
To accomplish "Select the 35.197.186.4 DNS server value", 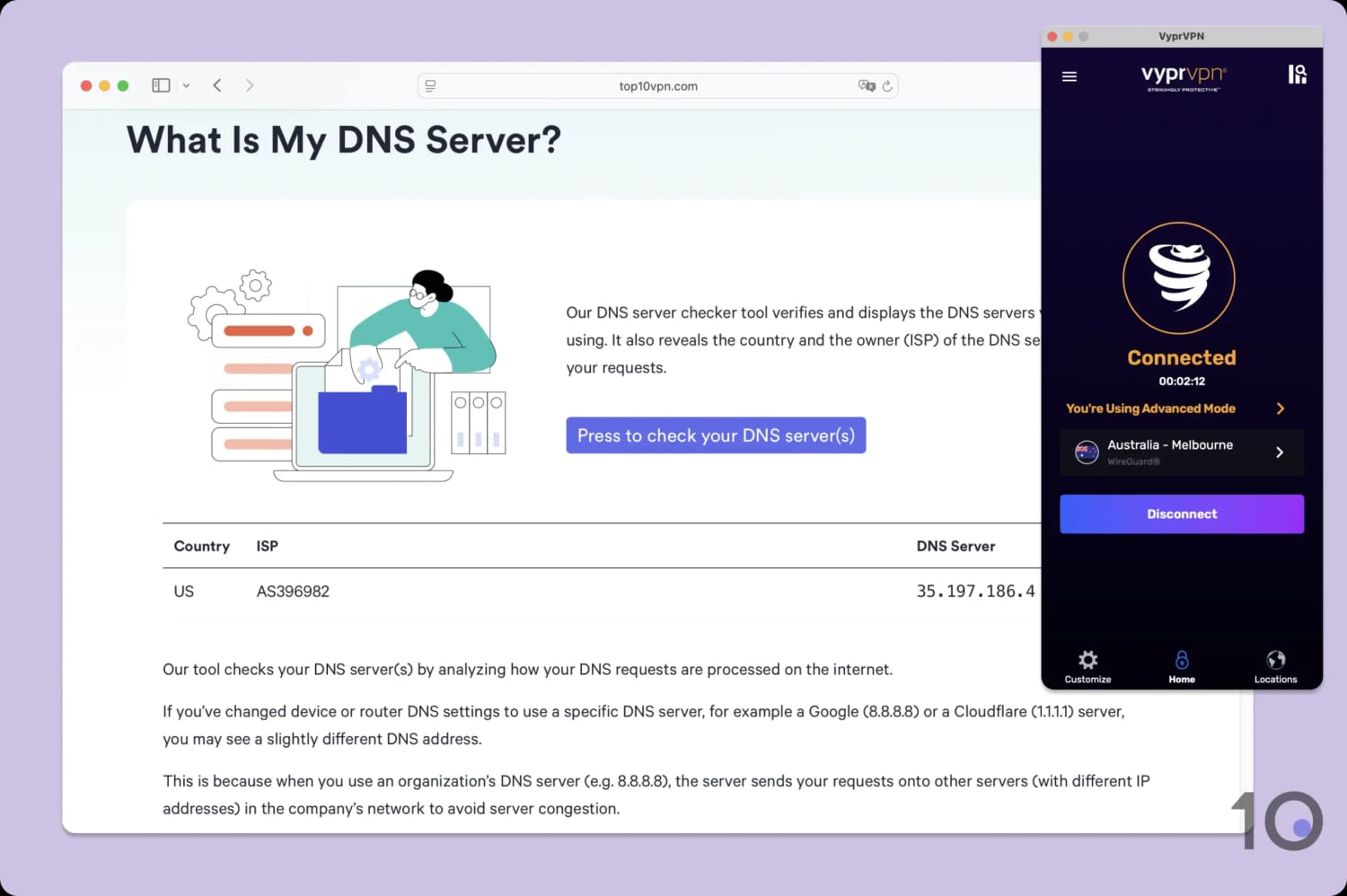I will 976,591.
